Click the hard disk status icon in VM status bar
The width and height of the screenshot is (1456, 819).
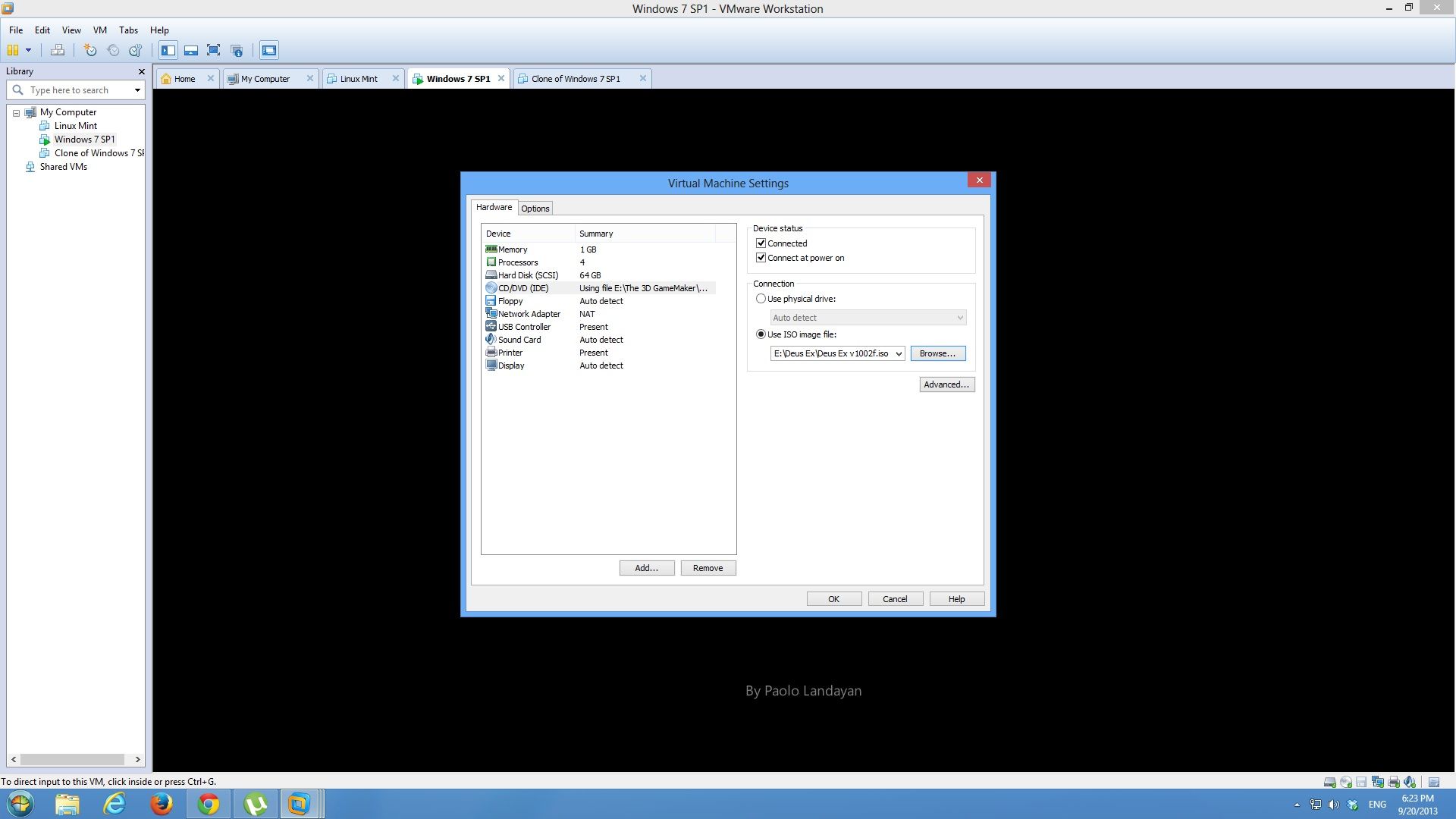pos(1329,782)
